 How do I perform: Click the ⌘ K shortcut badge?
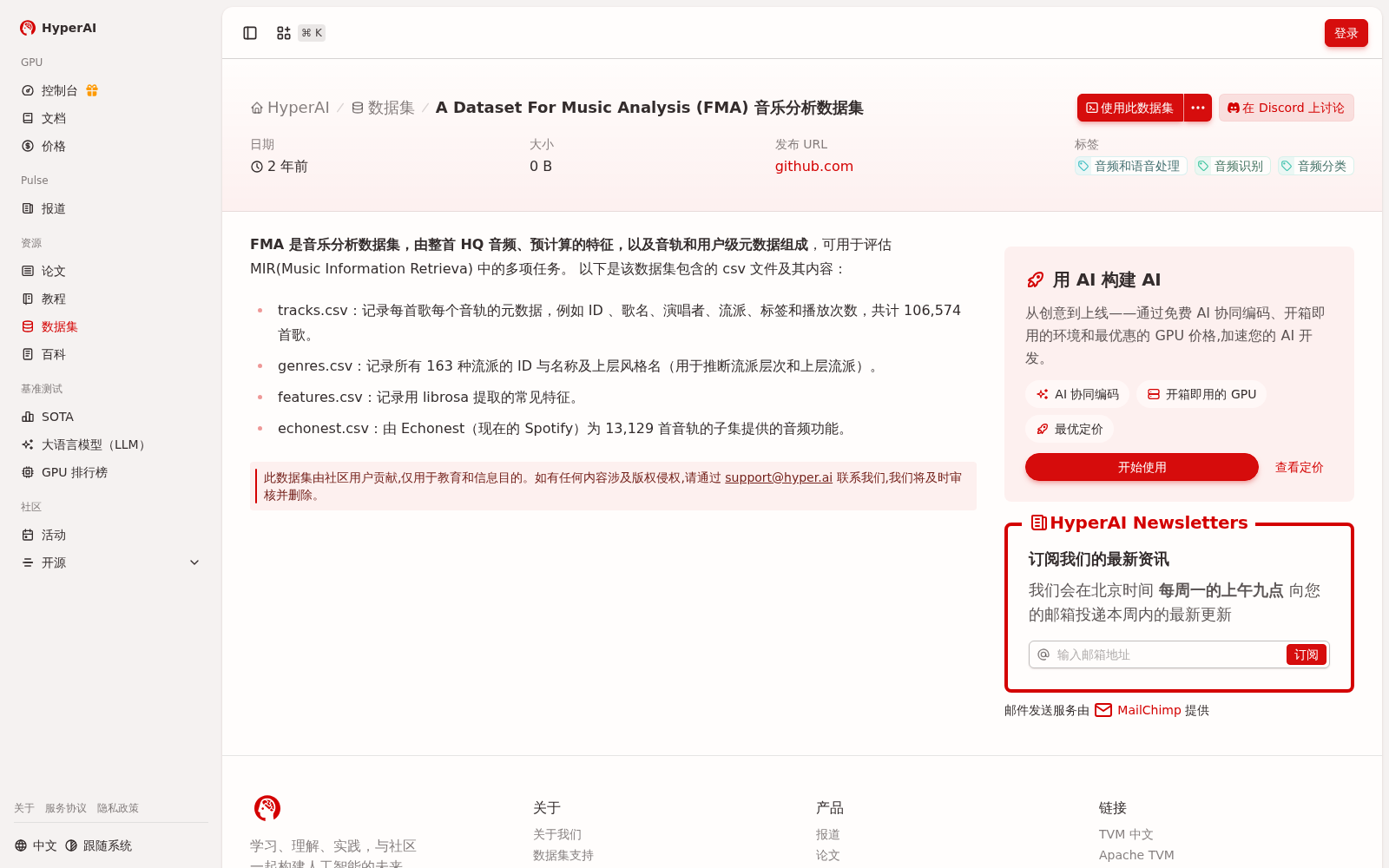click(x=312, y=33)
